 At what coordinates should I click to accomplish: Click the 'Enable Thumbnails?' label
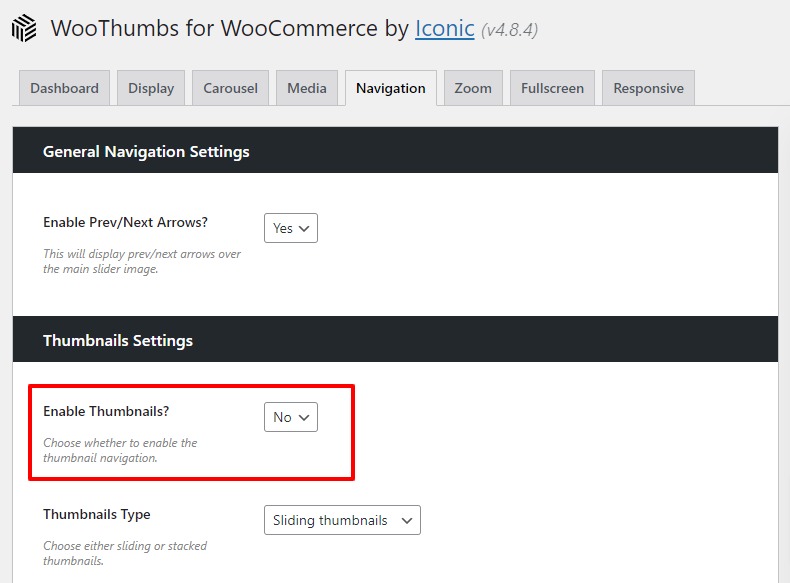click(x=106, y=411)
